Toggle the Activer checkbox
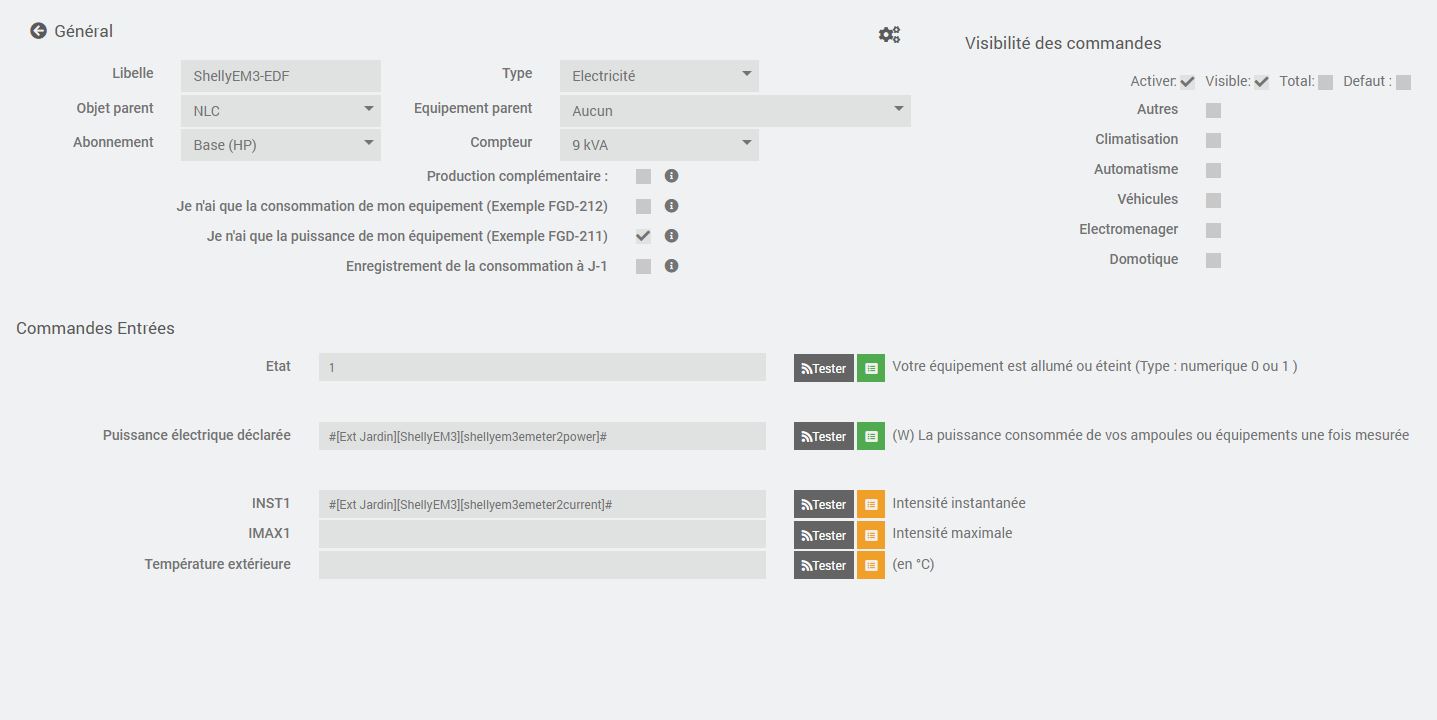1437x720 pixels. point(1187,82)
